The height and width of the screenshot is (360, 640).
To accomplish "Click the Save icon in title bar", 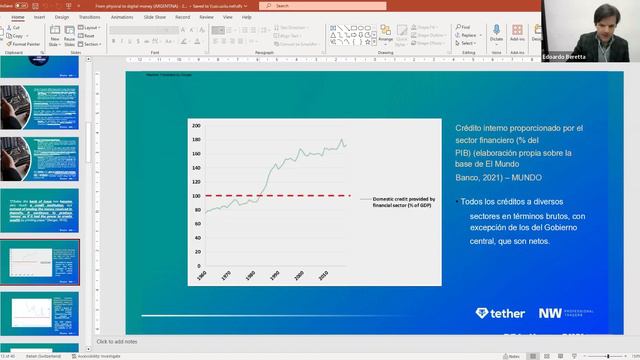I will [x=36, y=6].
